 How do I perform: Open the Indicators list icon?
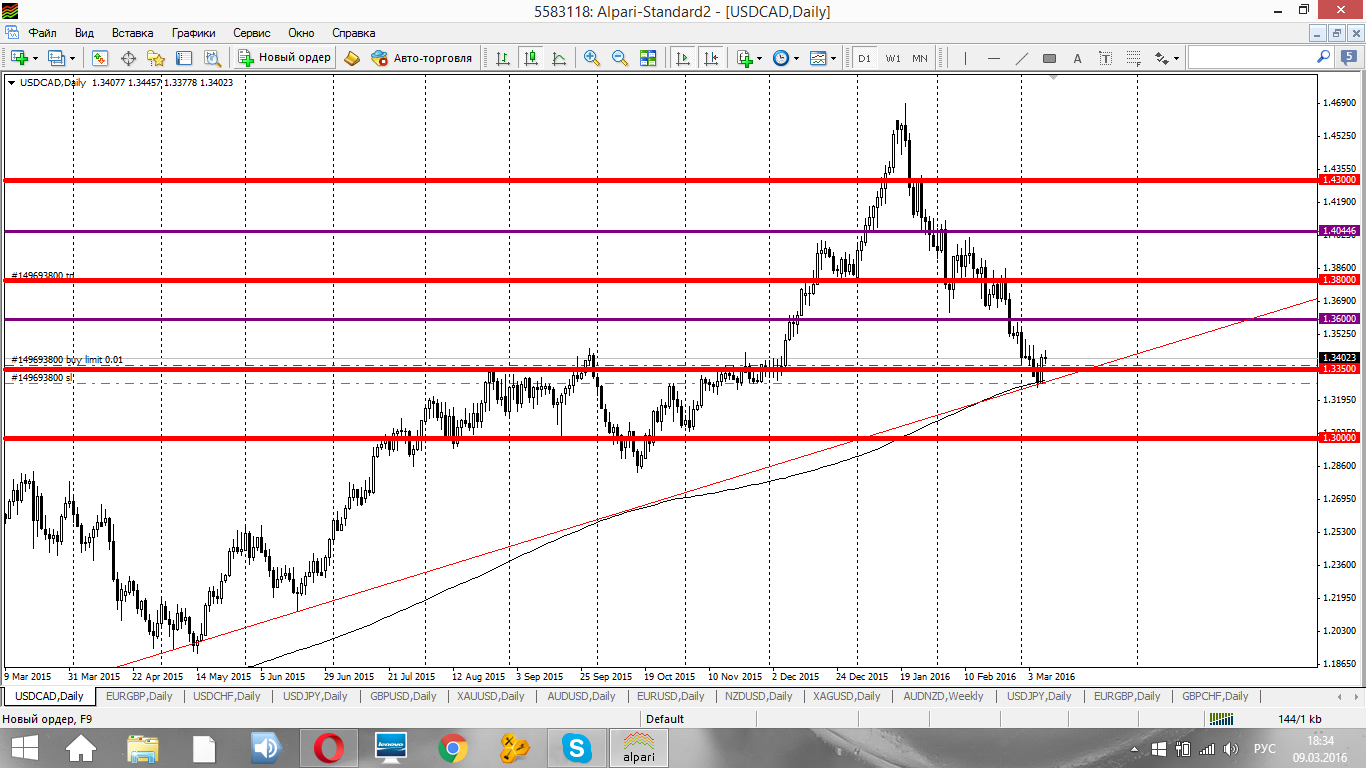(x=744, y=58)
